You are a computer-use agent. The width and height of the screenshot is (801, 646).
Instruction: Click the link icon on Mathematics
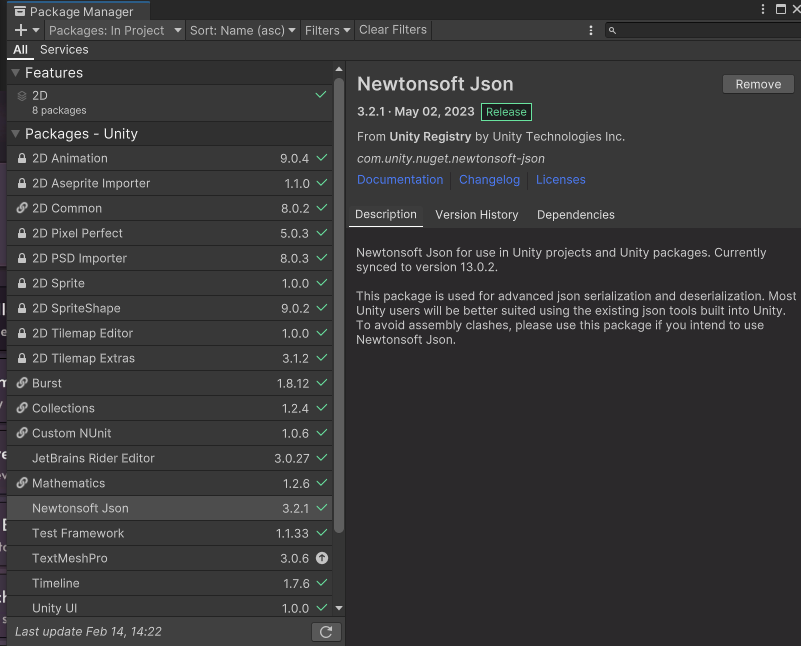pos(21,483)
